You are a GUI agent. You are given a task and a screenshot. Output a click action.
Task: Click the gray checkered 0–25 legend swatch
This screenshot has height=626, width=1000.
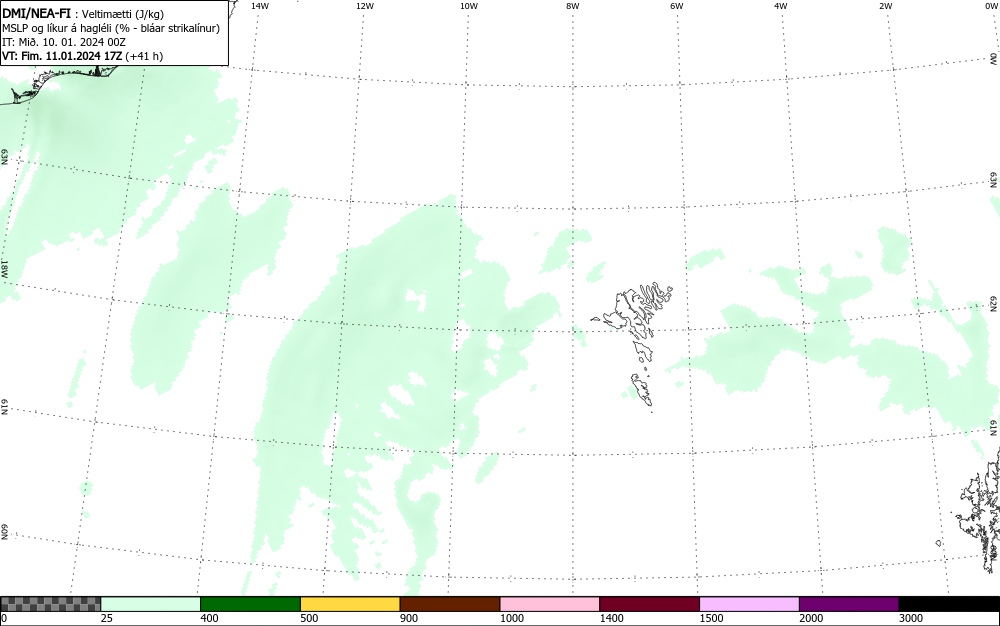50,604
